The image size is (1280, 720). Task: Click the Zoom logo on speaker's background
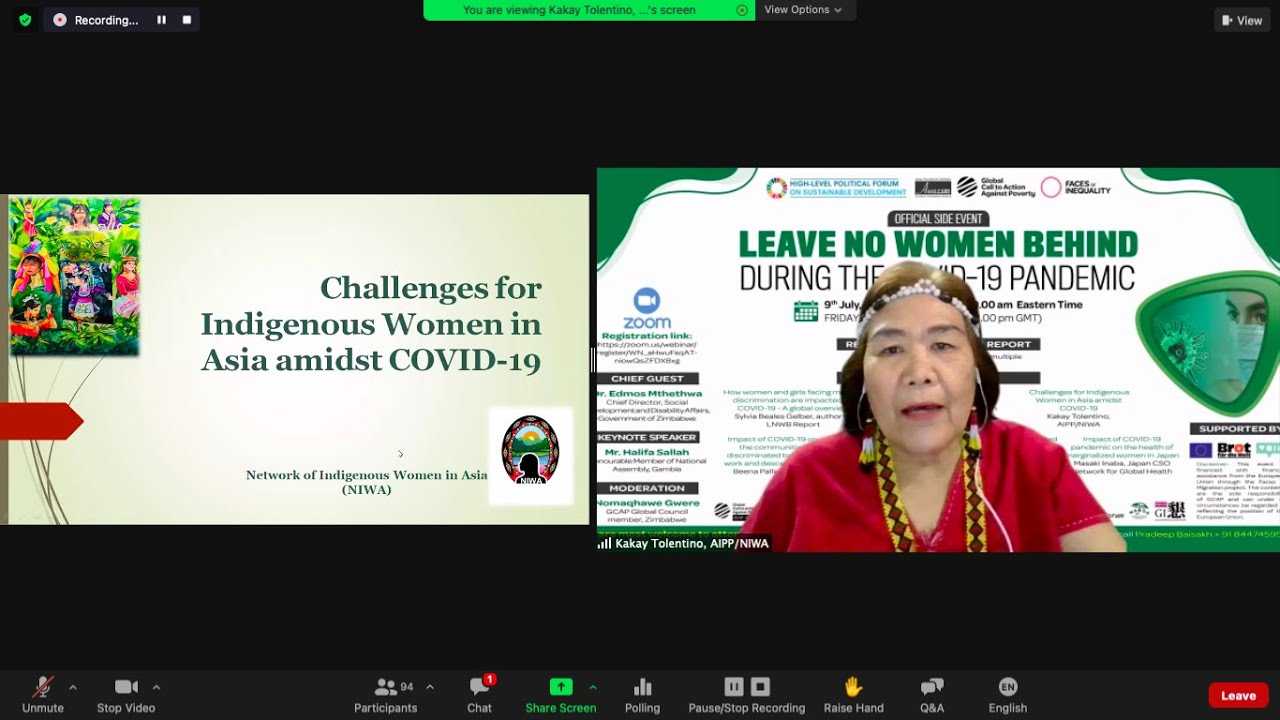(x=647, y=309)
